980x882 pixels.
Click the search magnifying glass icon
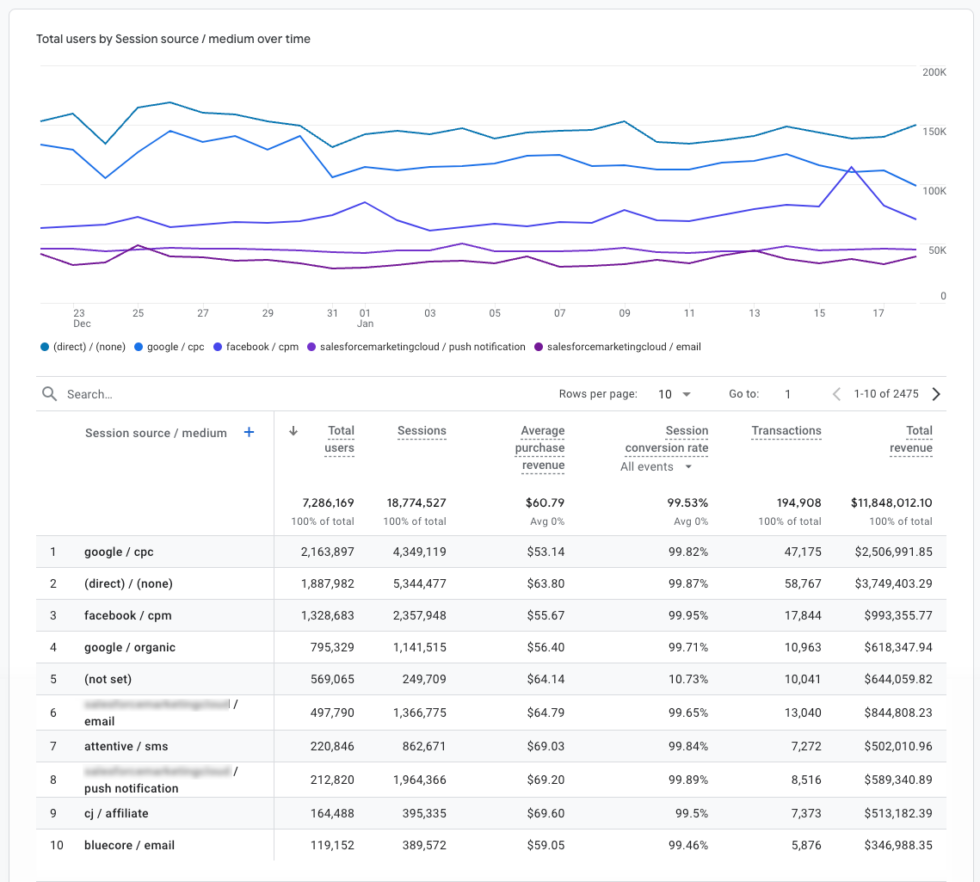click(49, 393)
